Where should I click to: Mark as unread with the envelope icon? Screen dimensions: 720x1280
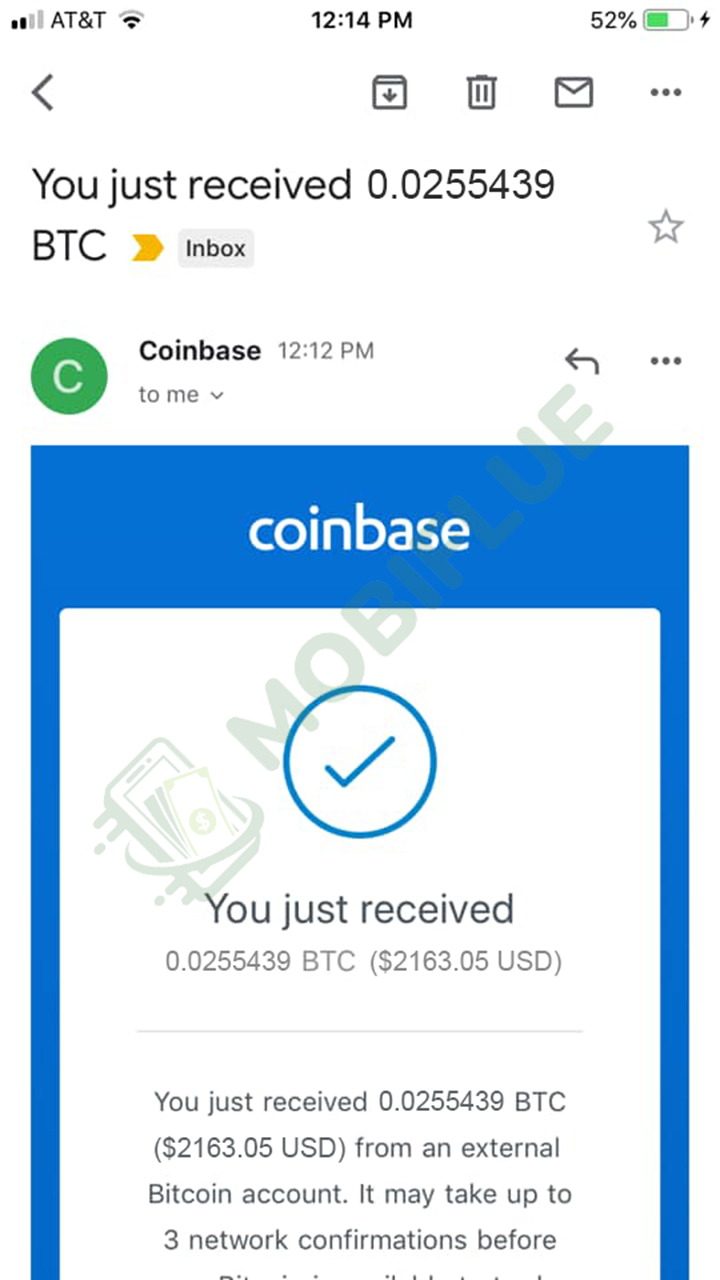(x=574, y=93)
